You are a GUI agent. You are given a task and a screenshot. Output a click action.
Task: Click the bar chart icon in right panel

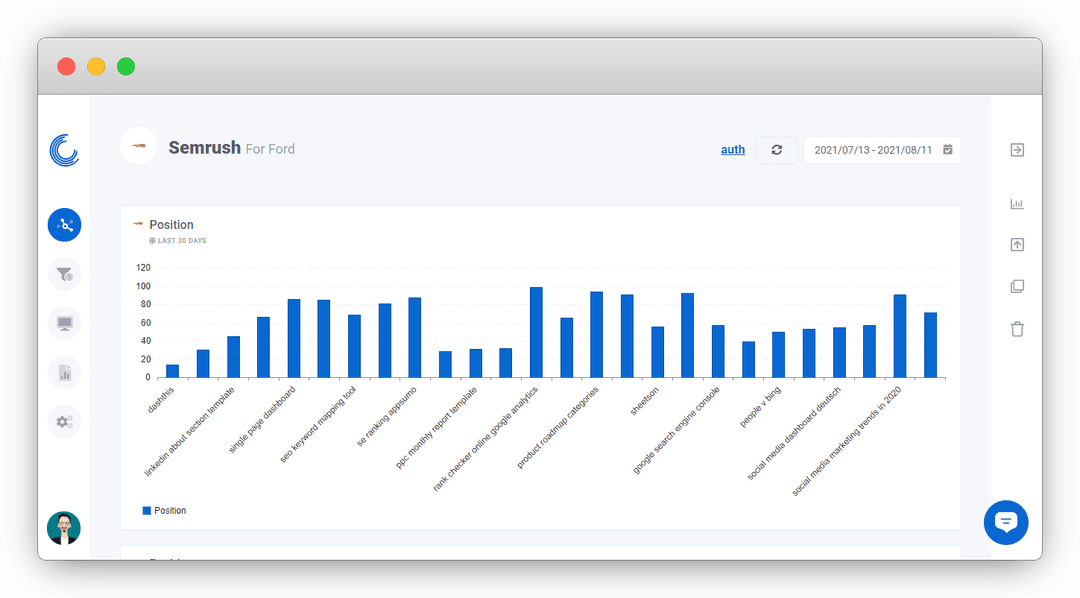click(x=1017, y=204)
